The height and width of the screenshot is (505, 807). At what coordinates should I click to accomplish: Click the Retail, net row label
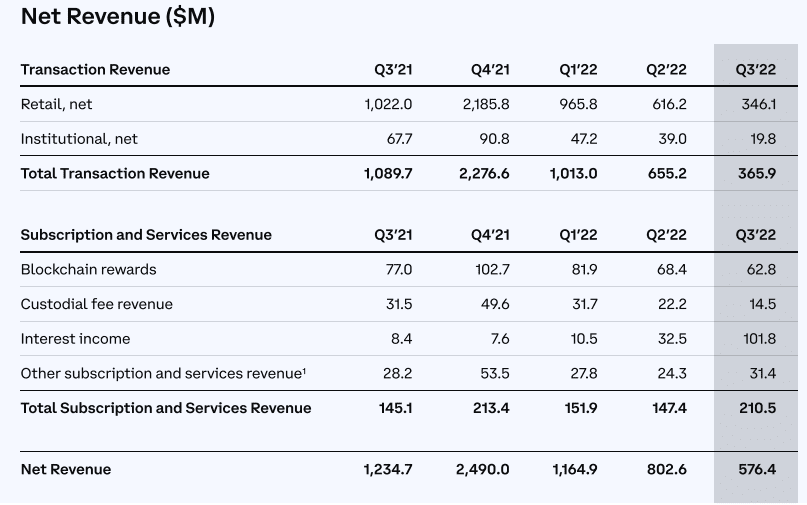[x=57, y=104]
